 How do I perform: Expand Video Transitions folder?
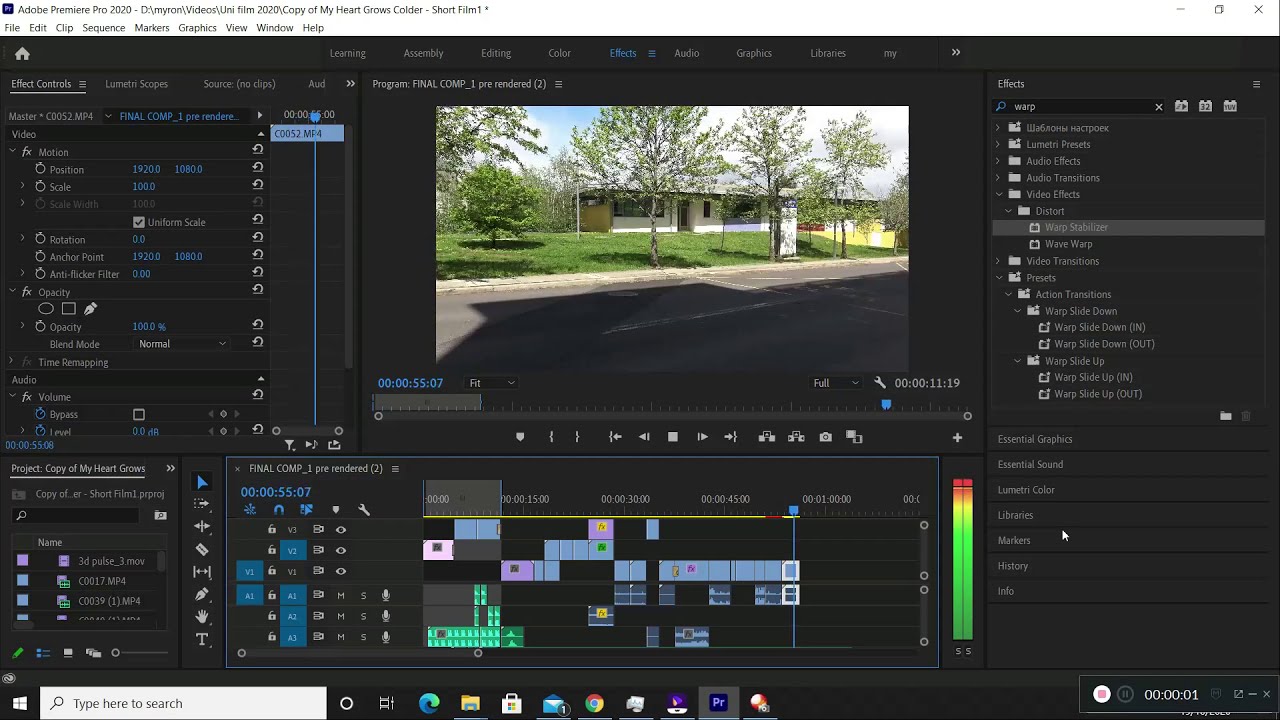[x=997, y=261]
